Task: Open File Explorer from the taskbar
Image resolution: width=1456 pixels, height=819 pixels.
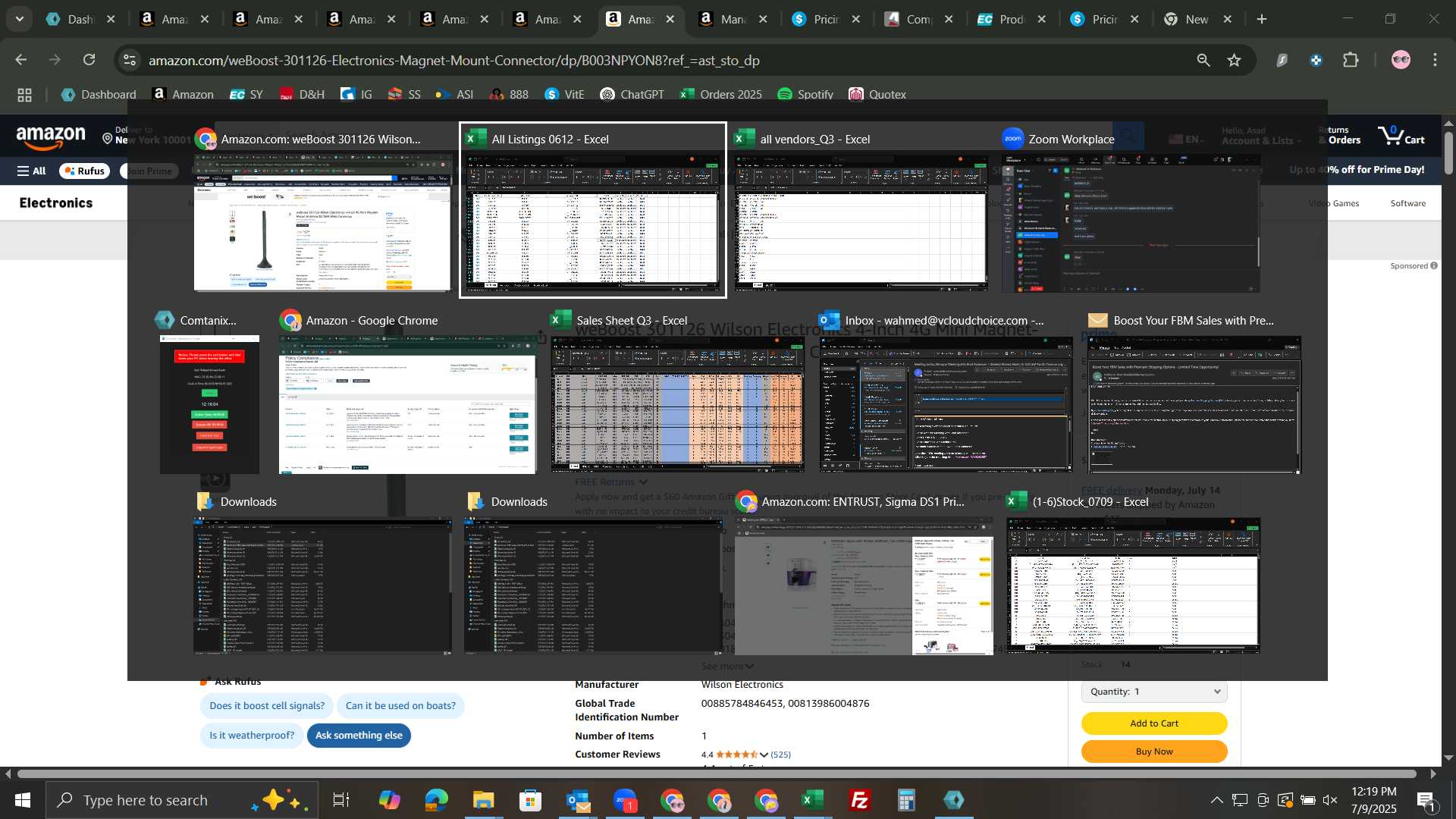Action: [x=484, y=800]
